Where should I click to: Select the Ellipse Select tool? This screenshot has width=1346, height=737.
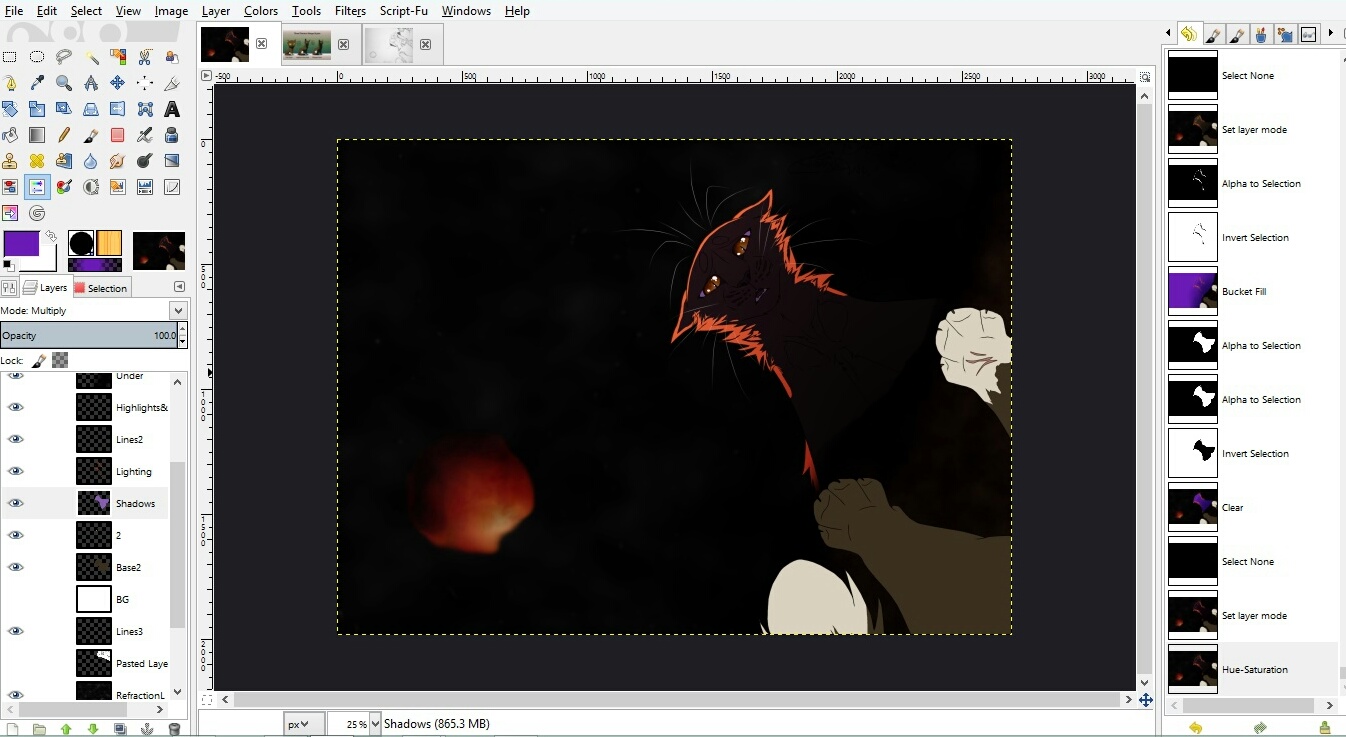tap(37, 57)
